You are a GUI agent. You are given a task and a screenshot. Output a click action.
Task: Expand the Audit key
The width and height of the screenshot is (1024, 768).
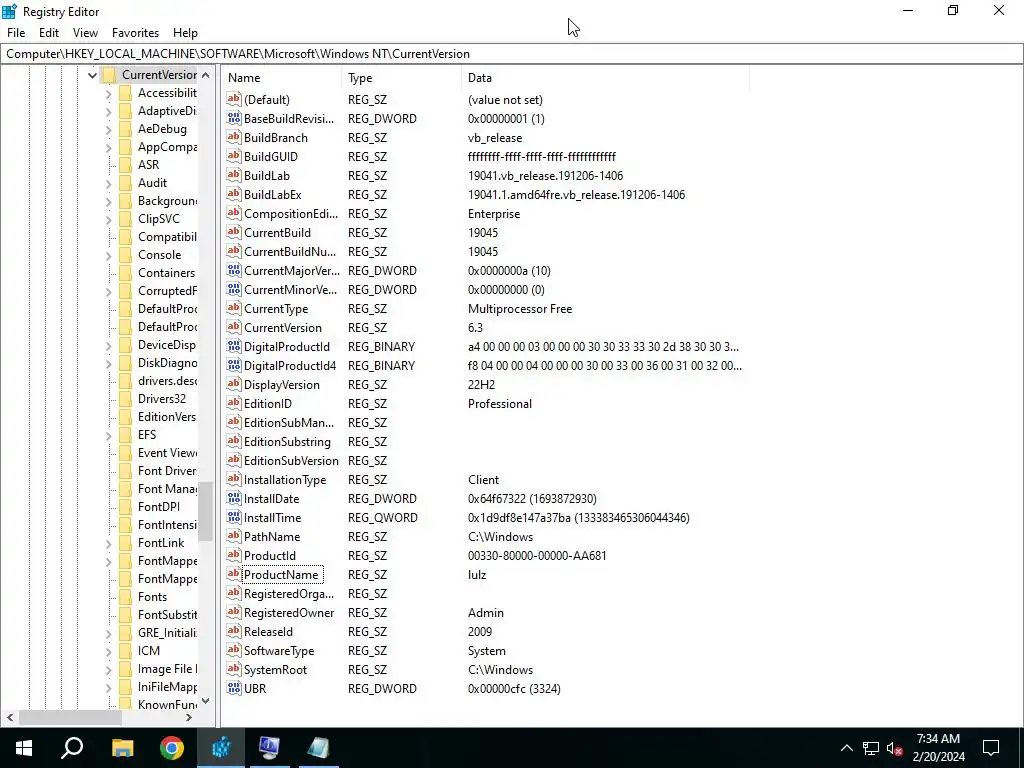pyautogui.click(x=108, y=184)
